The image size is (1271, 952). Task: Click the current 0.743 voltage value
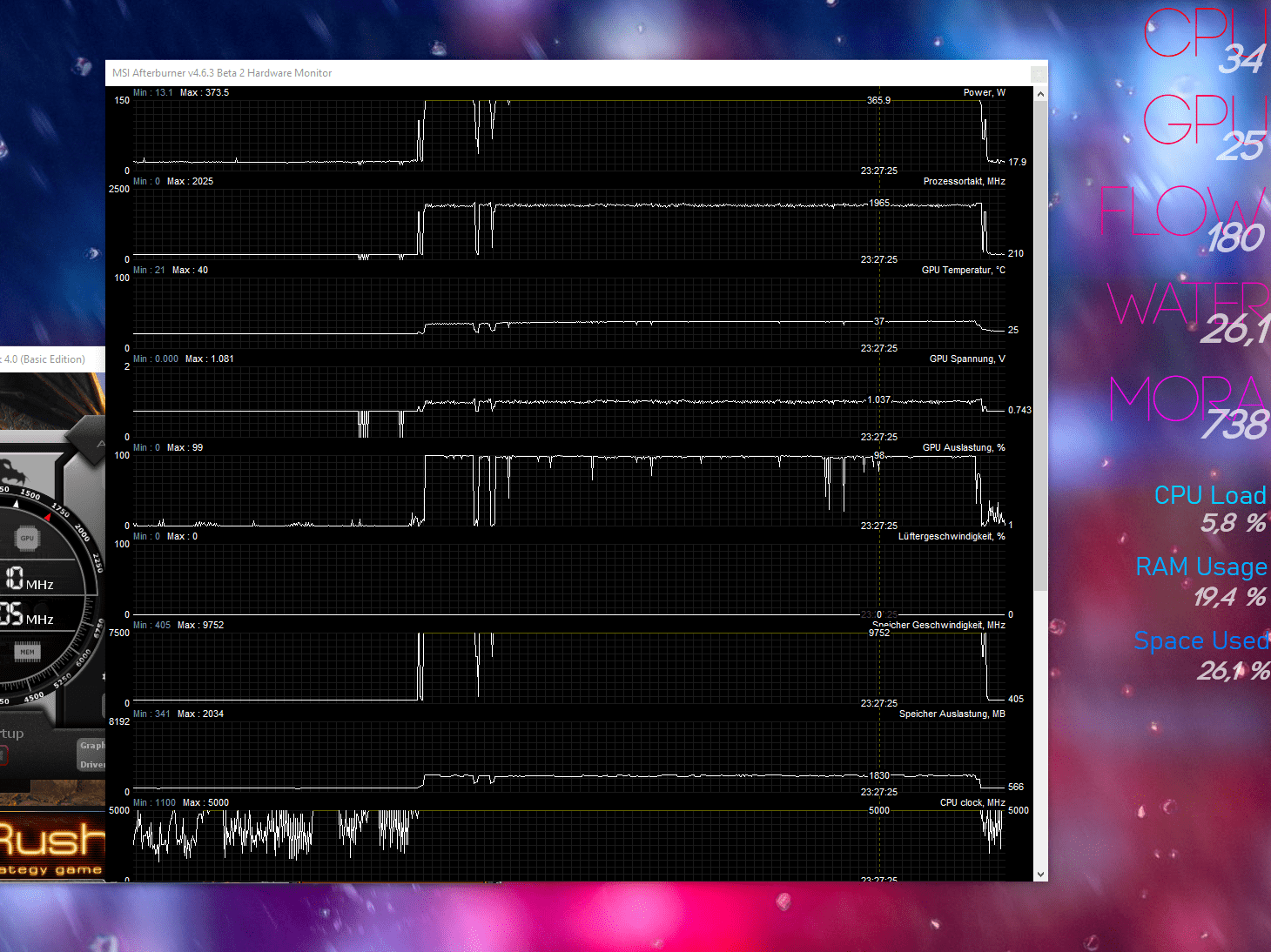(1019, 410)
